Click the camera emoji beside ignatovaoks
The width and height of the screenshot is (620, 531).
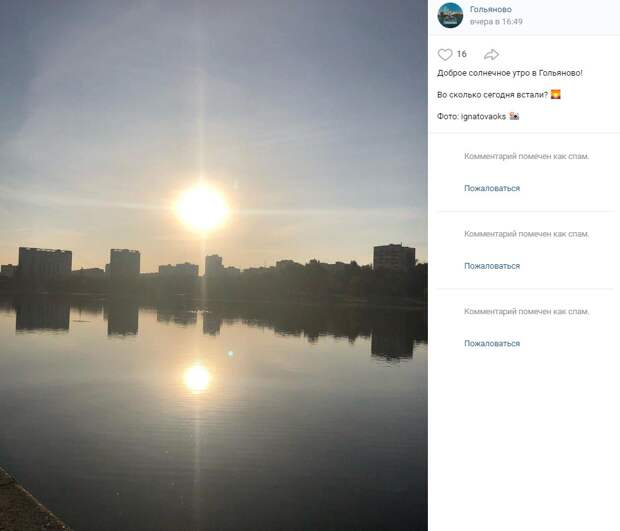click(514, 116)
